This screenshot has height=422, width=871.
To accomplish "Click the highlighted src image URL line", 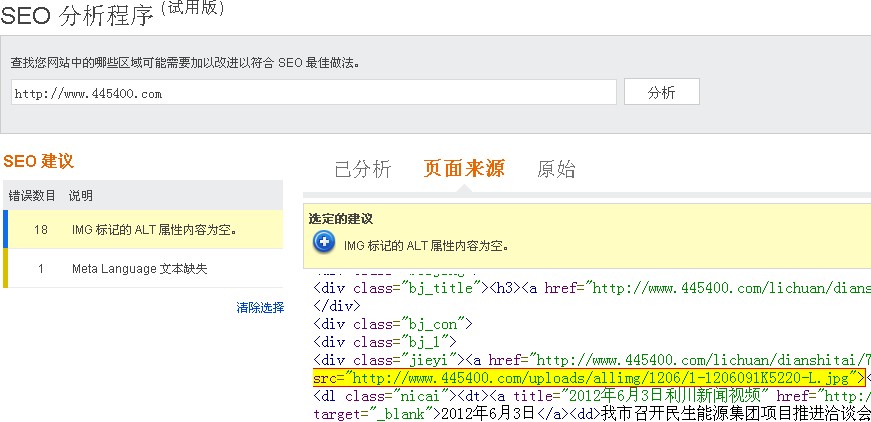I will 588,377.
